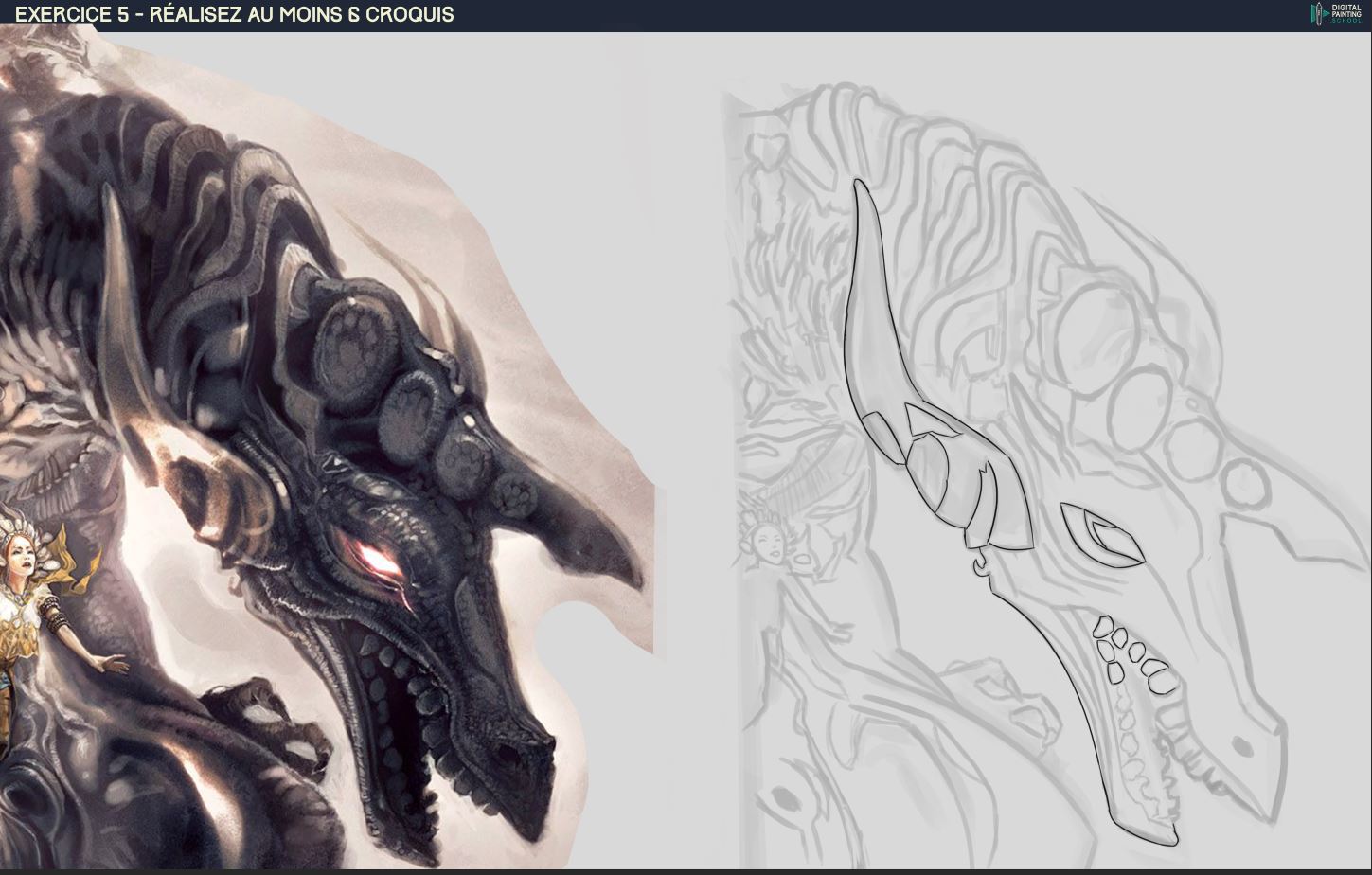Screen dimensions: 1372x875
Task: Click the Digital Painting School pen icon
Action: [x=1317, y=14]
